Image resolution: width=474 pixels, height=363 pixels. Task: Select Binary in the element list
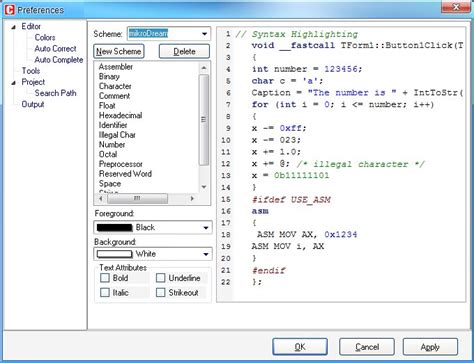click(x=109, y=76)
